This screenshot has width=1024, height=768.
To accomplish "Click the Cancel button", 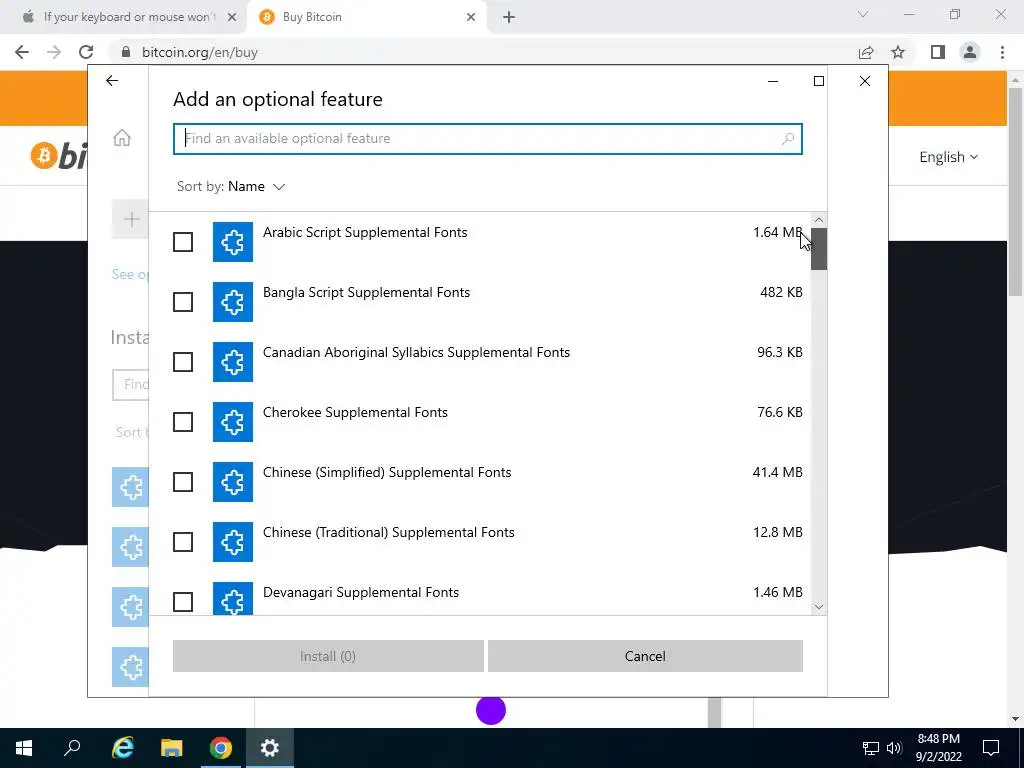I will pos(645,656).
